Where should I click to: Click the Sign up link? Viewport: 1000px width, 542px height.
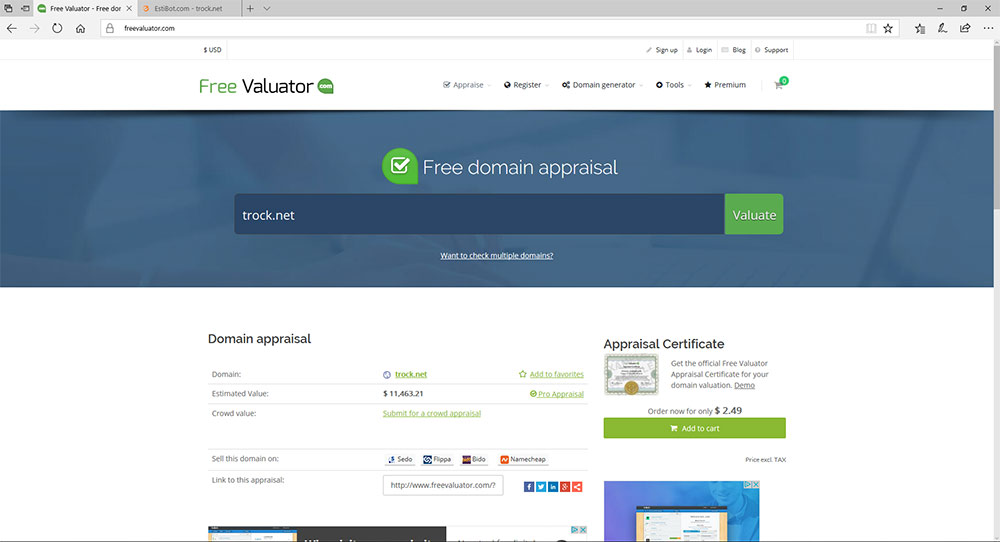point(661,50)
